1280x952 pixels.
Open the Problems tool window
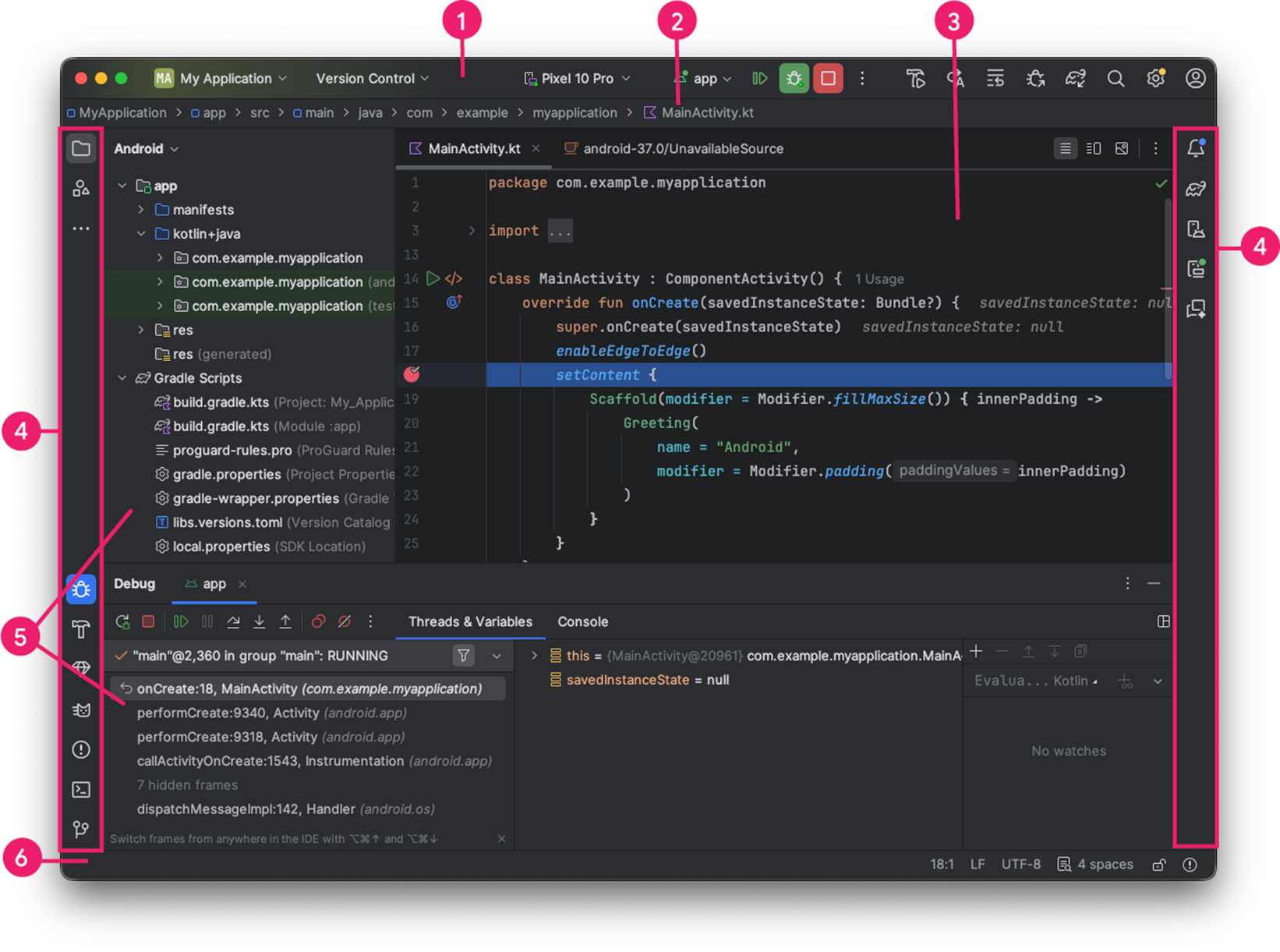coord(81,749)
